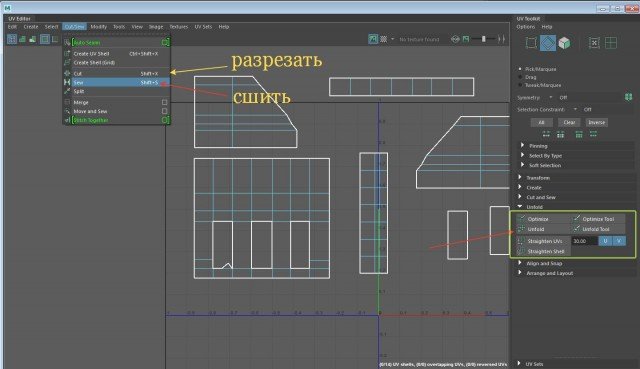The height and width of the screenshot is (369, 640).
Task: Expand the Soft Selection section
Action: coord(522,165)
